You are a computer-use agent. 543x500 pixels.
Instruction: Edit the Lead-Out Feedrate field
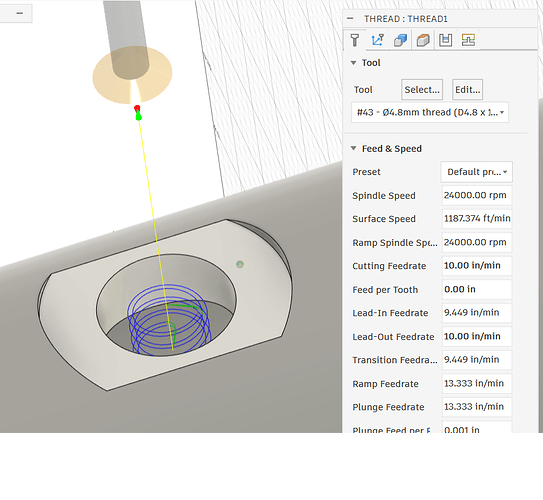coord(477,336)
